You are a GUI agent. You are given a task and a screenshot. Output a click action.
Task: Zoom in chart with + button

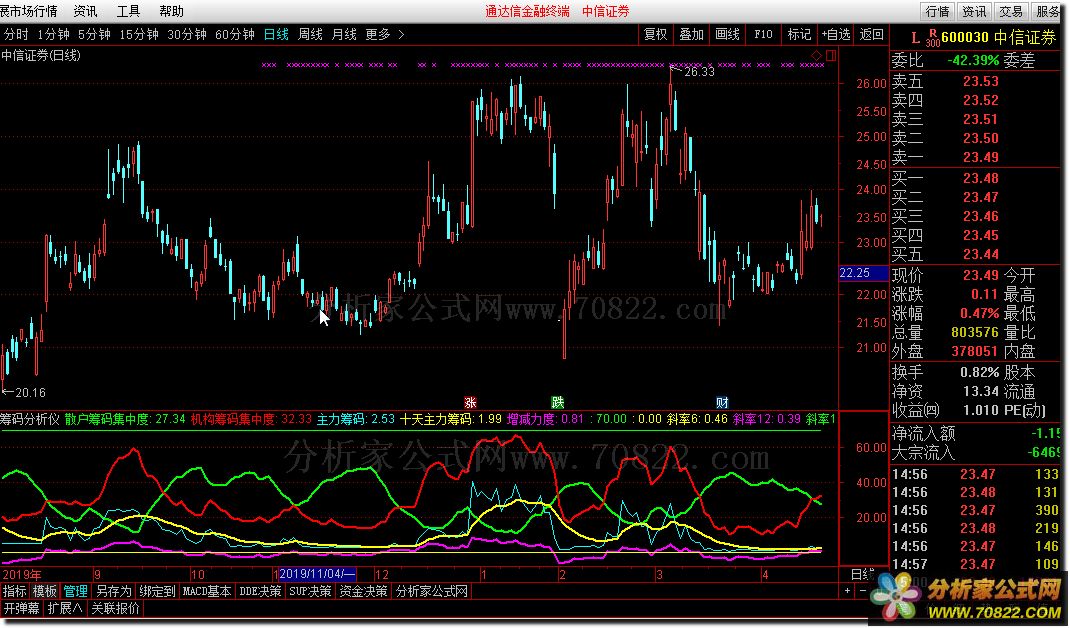848,590
